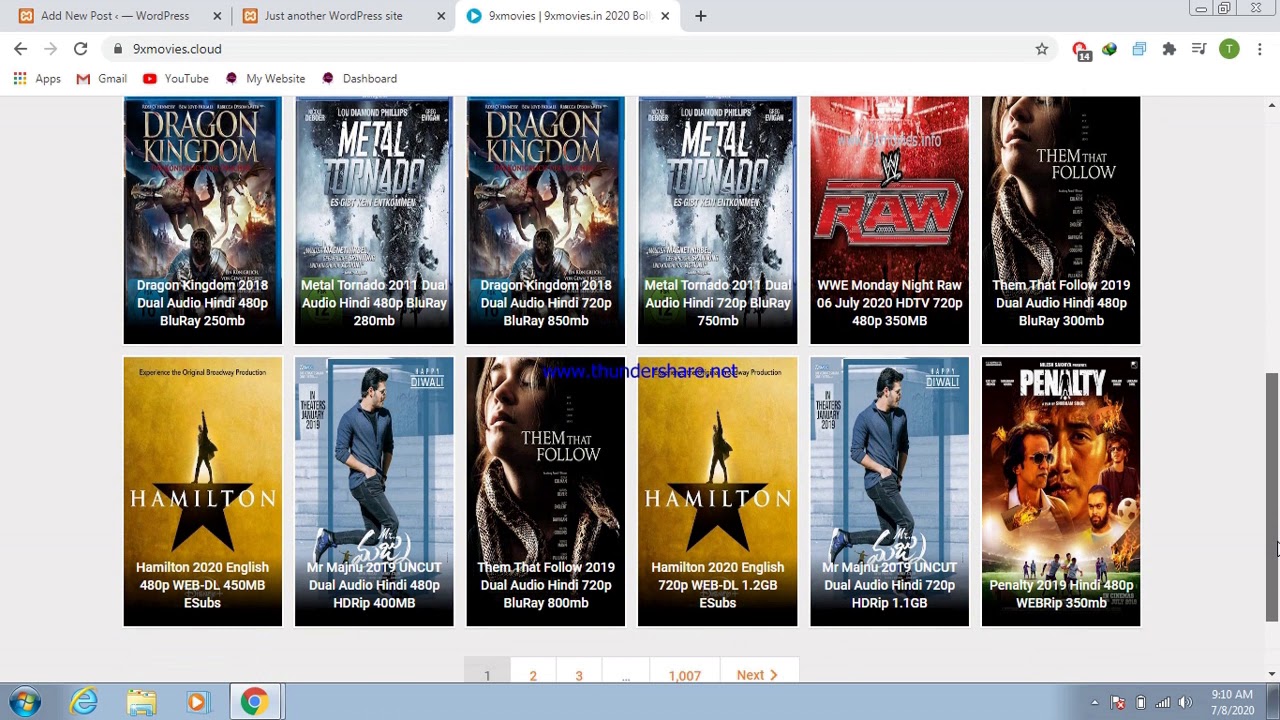
Task: Close the 9xmovies tab
Action: (x=665, y=16)
